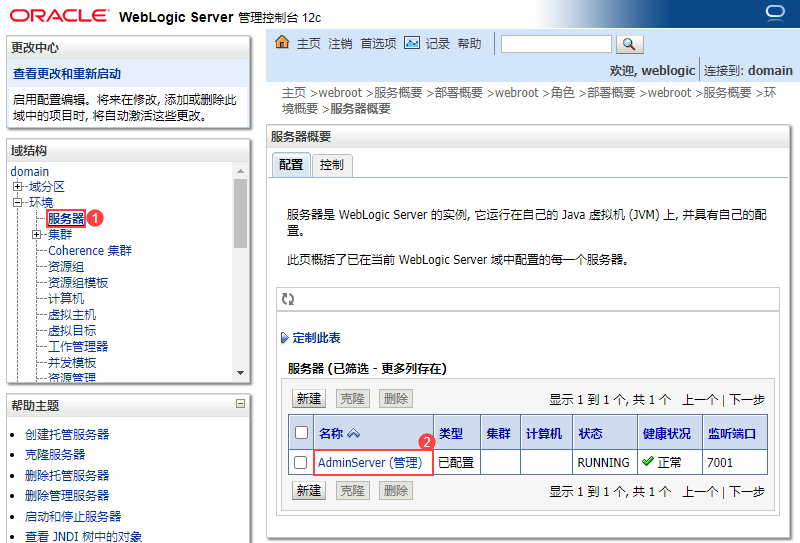Click the record chart icon beside 记录
The width and height of the screenshot is (800, 543).
pyautogui.click(x=412, y=43)
